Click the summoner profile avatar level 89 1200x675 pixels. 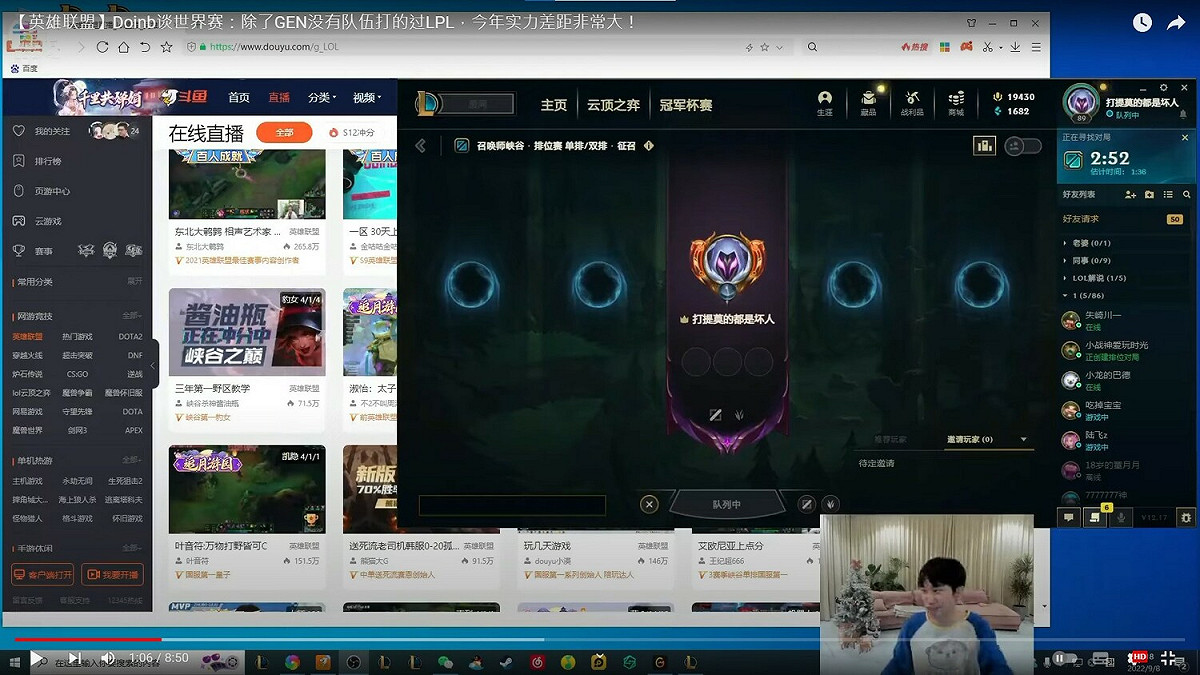(1081, 103)
